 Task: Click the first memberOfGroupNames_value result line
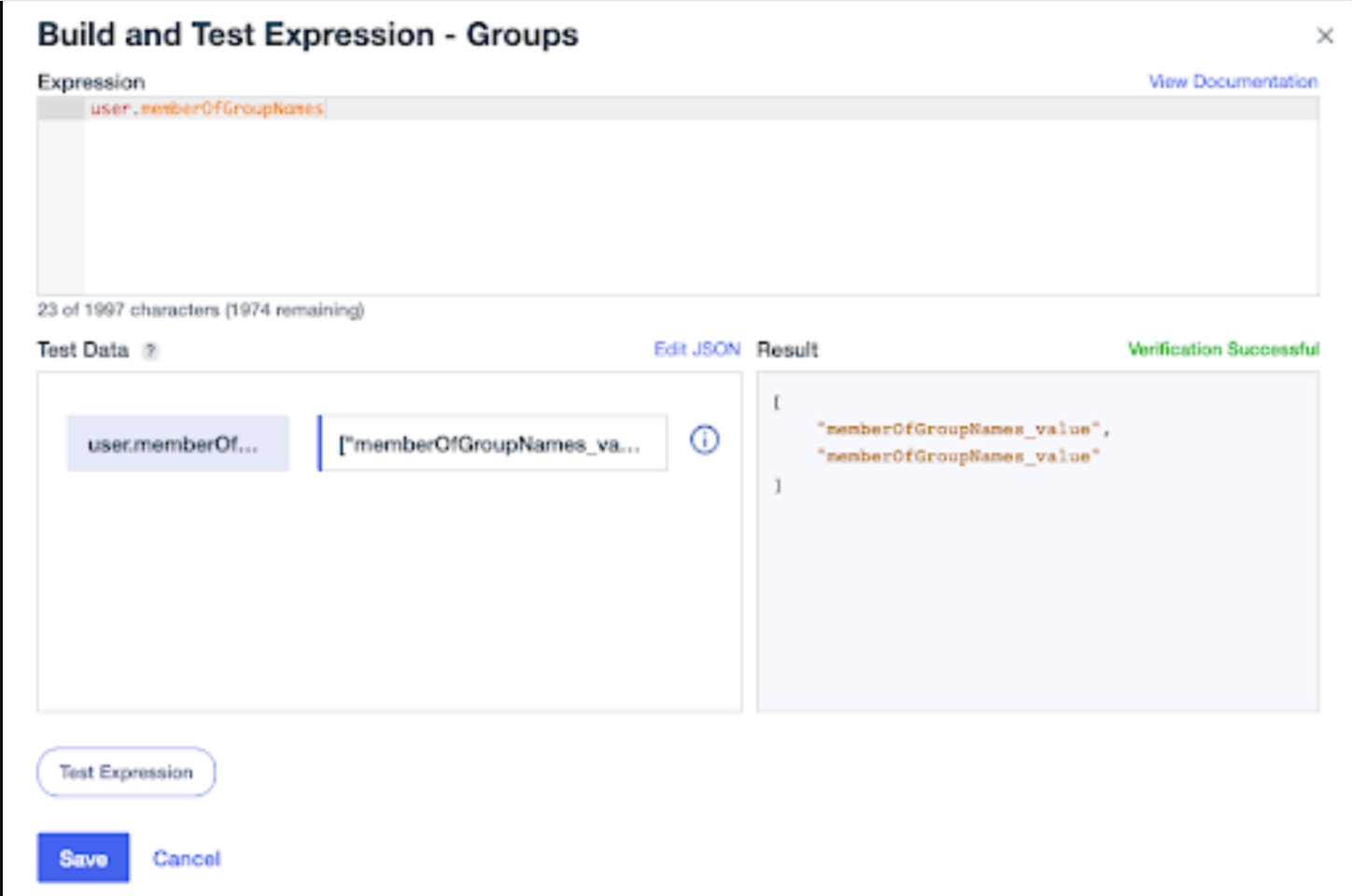(x=962, y=429)
